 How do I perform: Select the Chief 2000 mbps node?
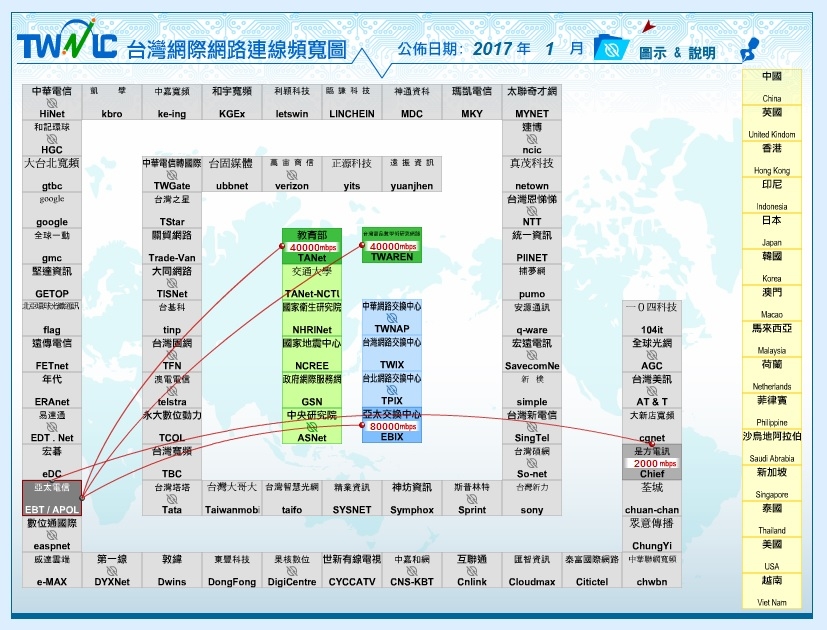[652, 462]
